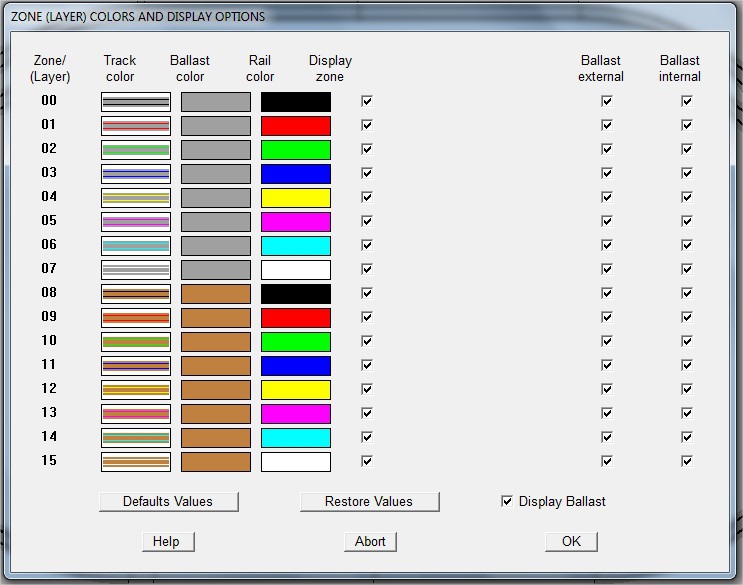The image size is (743, 585).
Task: Toggle Ballast external for layer 00
Action: (x=607, y=101)
